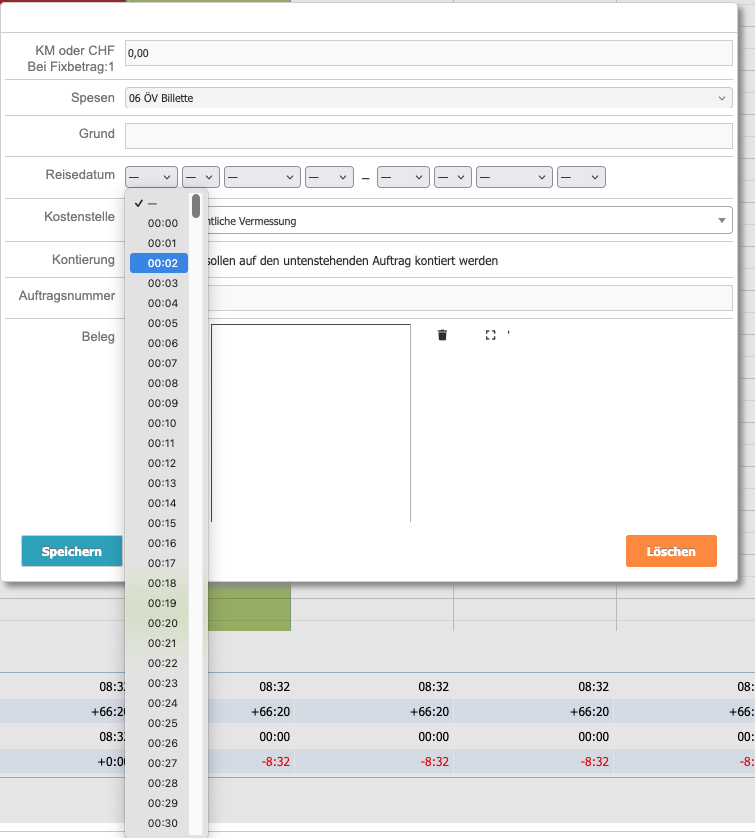
Task: Click the scrollbar of the open time list
Action: pyautogui.click(x=197, y=206)
